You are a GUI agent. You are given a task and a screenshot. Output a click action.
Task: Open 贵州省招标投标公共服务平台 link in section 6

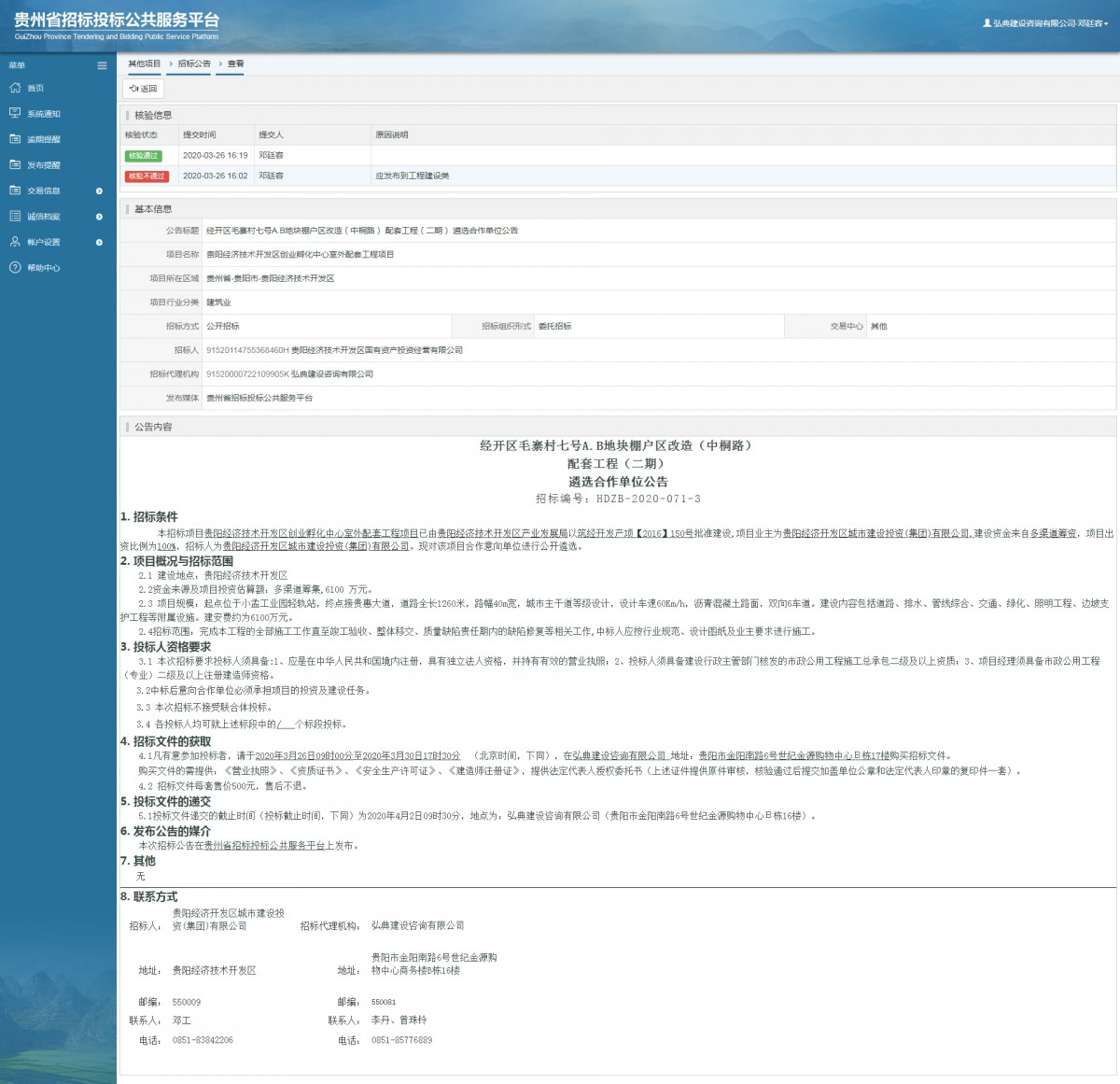(x=264, y=846)
